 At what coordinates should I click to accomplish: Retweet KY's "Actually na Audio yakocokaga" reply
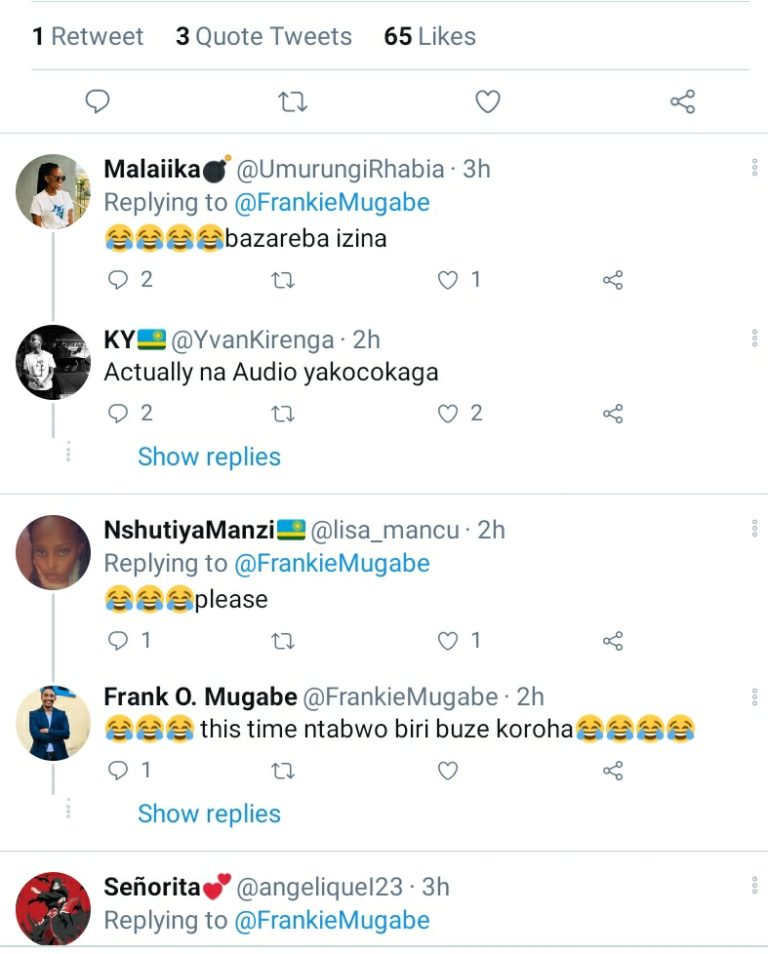coord(283,413)
